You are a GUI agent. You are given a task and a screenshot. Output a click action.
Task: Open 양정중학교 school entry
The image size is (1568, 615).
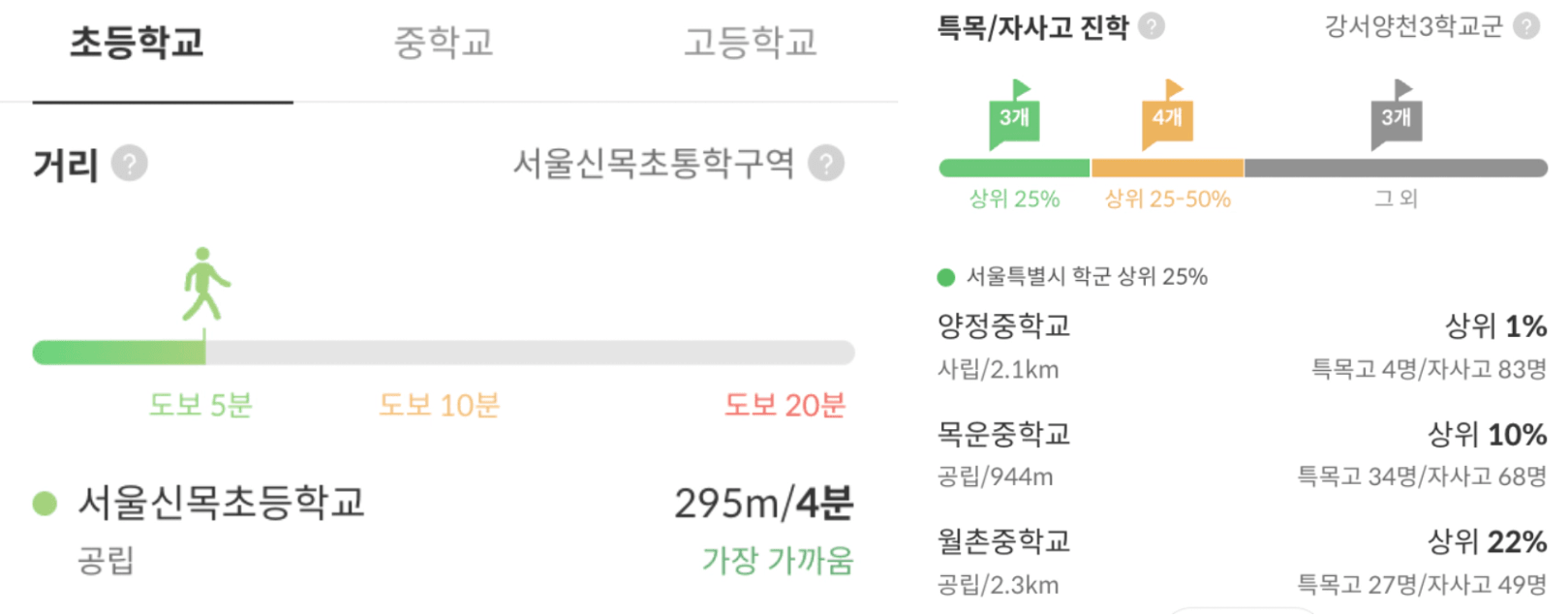[x=1242, y=346]
